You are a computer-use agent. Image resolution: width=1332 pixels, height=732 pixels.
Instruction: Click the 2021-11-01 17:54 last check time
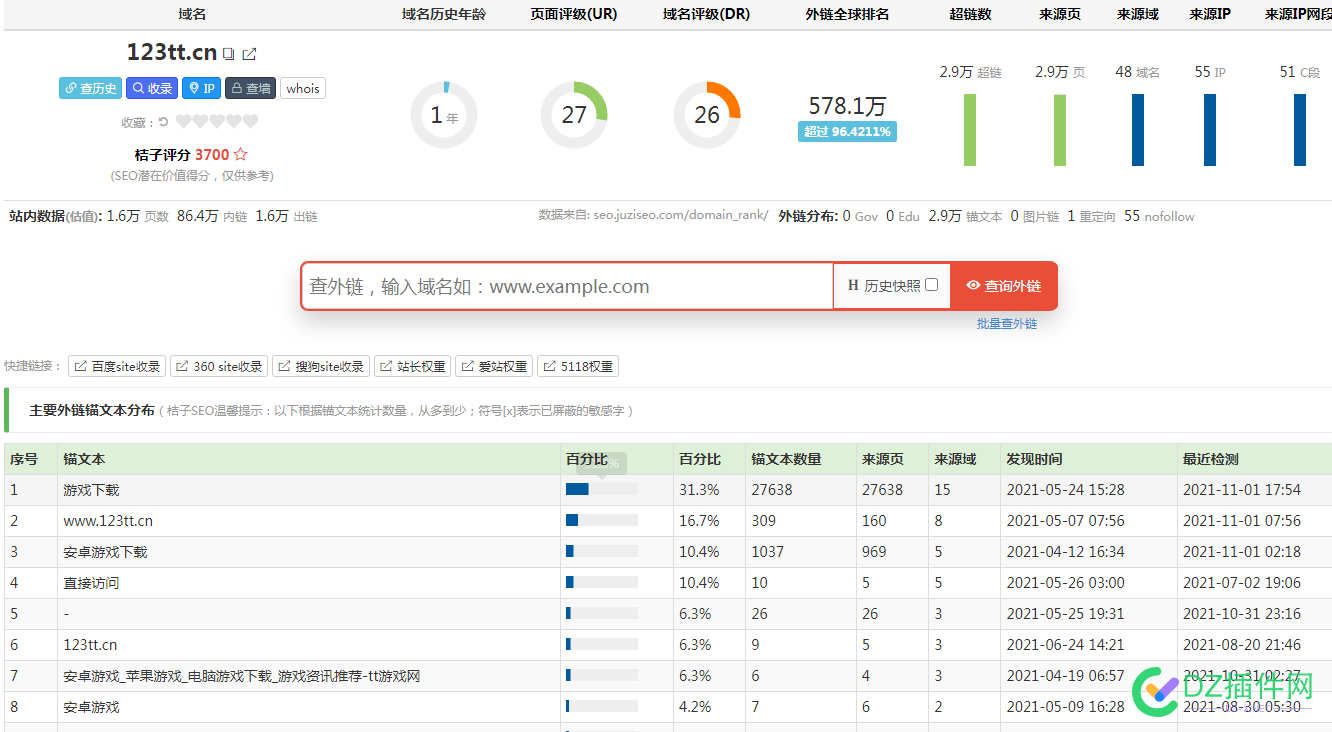[1242, 490]
